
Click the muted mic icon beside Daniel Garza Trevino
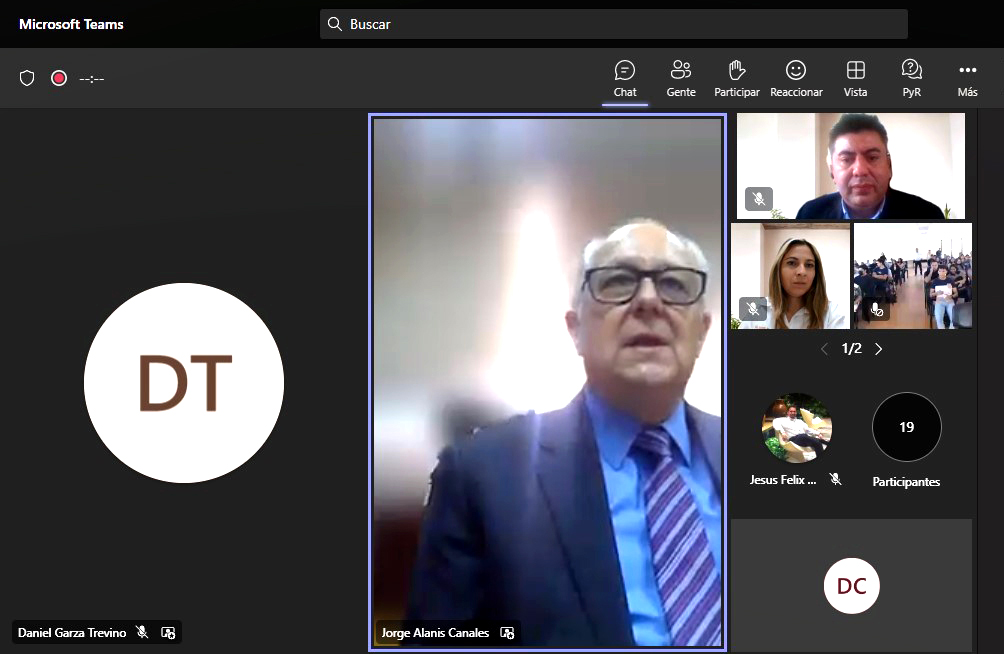[x=142, y=633]
